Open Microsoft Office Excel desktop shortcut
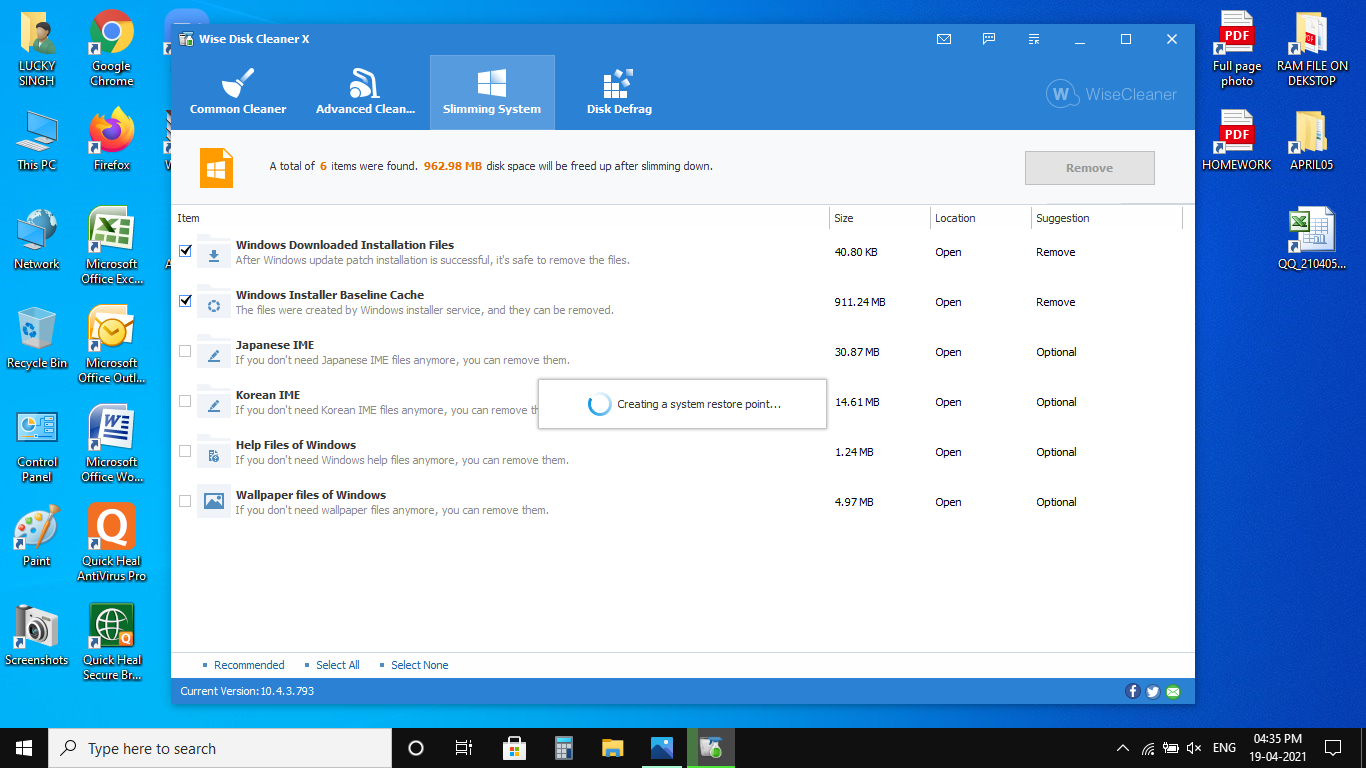Viewport: 1366px width, 768px height. tap(112, 245)
